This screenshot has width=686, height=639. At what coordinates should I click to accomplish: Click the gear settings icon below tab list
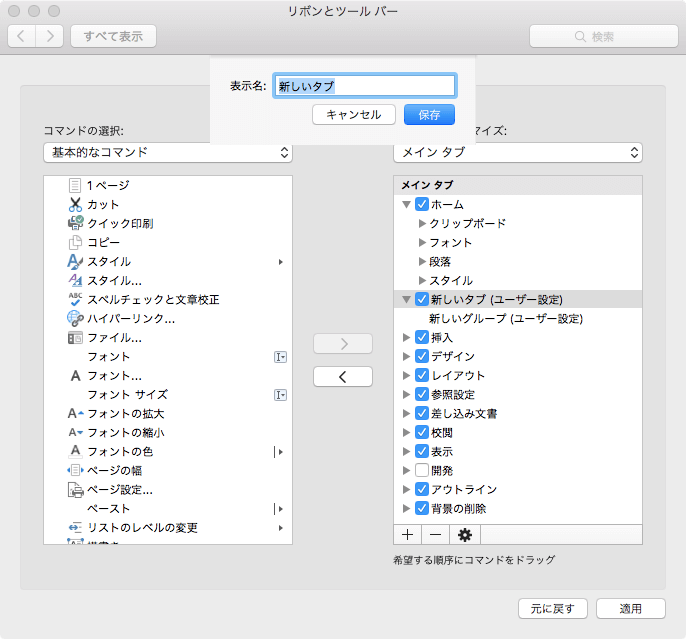464,535
